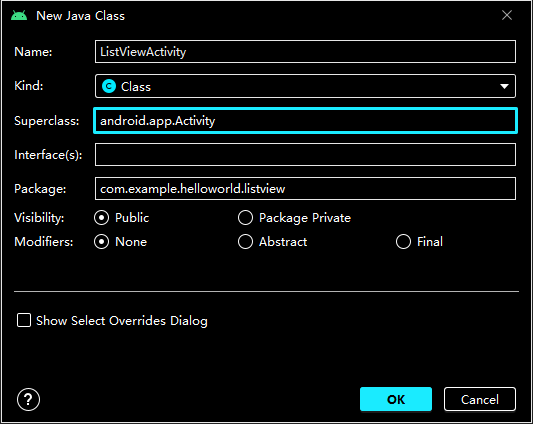Click the New Java Class title text

(81, 16)
